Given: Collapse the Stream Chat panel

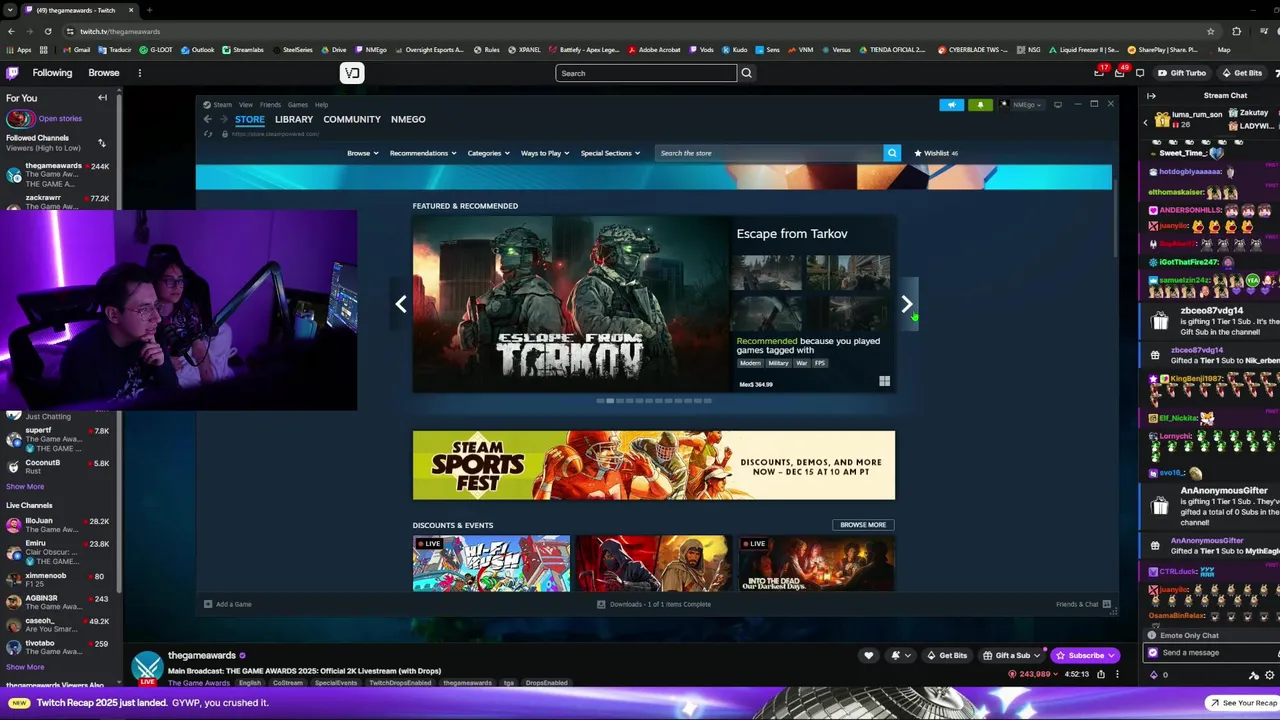Looking at the screenshot, I should (1151, 96).
